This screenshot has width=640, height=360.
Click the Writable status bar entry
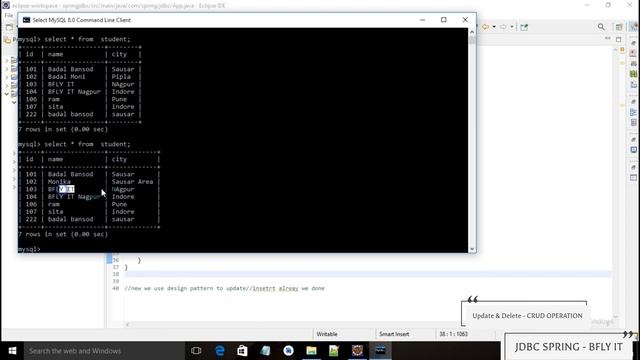[327, 334]
